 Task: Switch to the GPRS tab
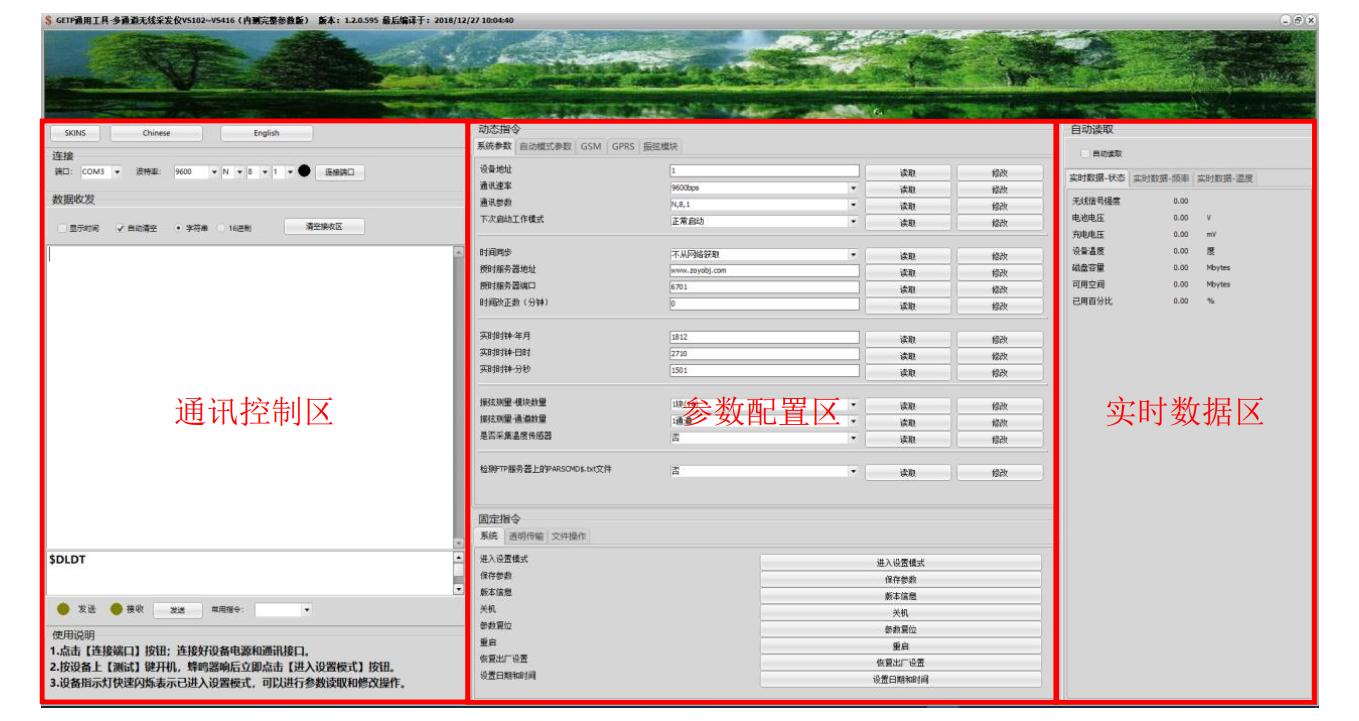pyautogui.click(x=624, y=146)
